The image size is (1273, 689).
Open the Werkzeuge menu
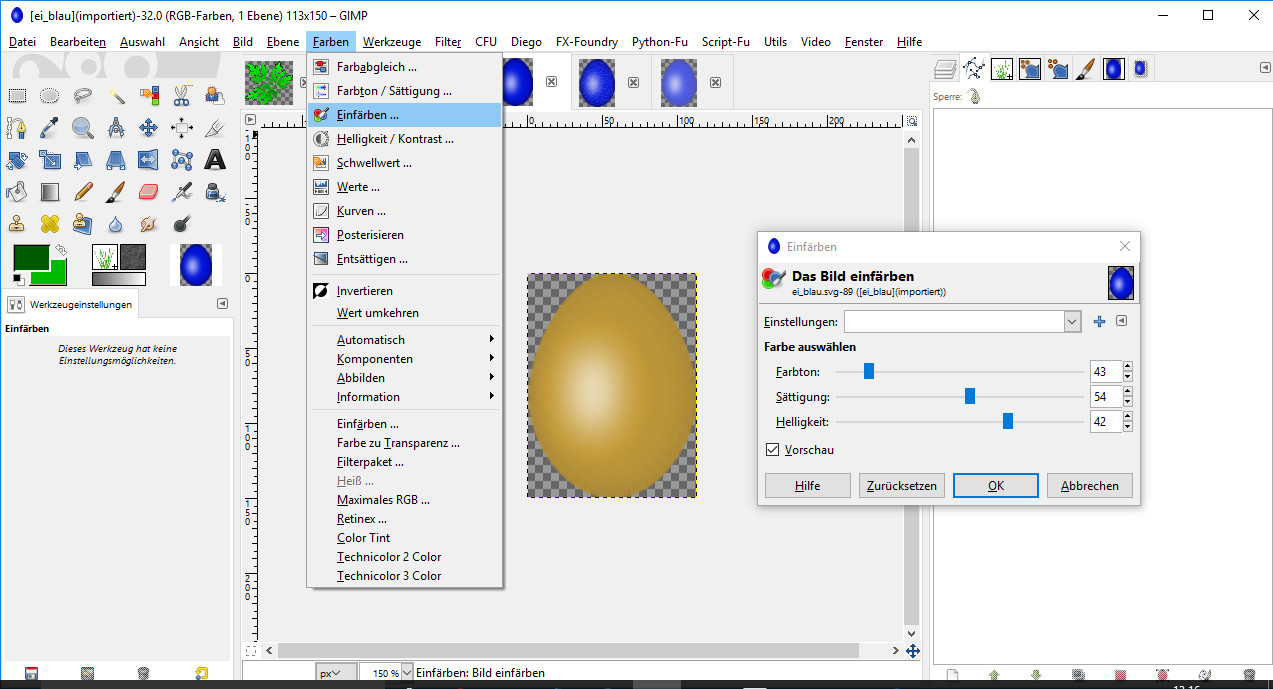[x=391, y=42]
